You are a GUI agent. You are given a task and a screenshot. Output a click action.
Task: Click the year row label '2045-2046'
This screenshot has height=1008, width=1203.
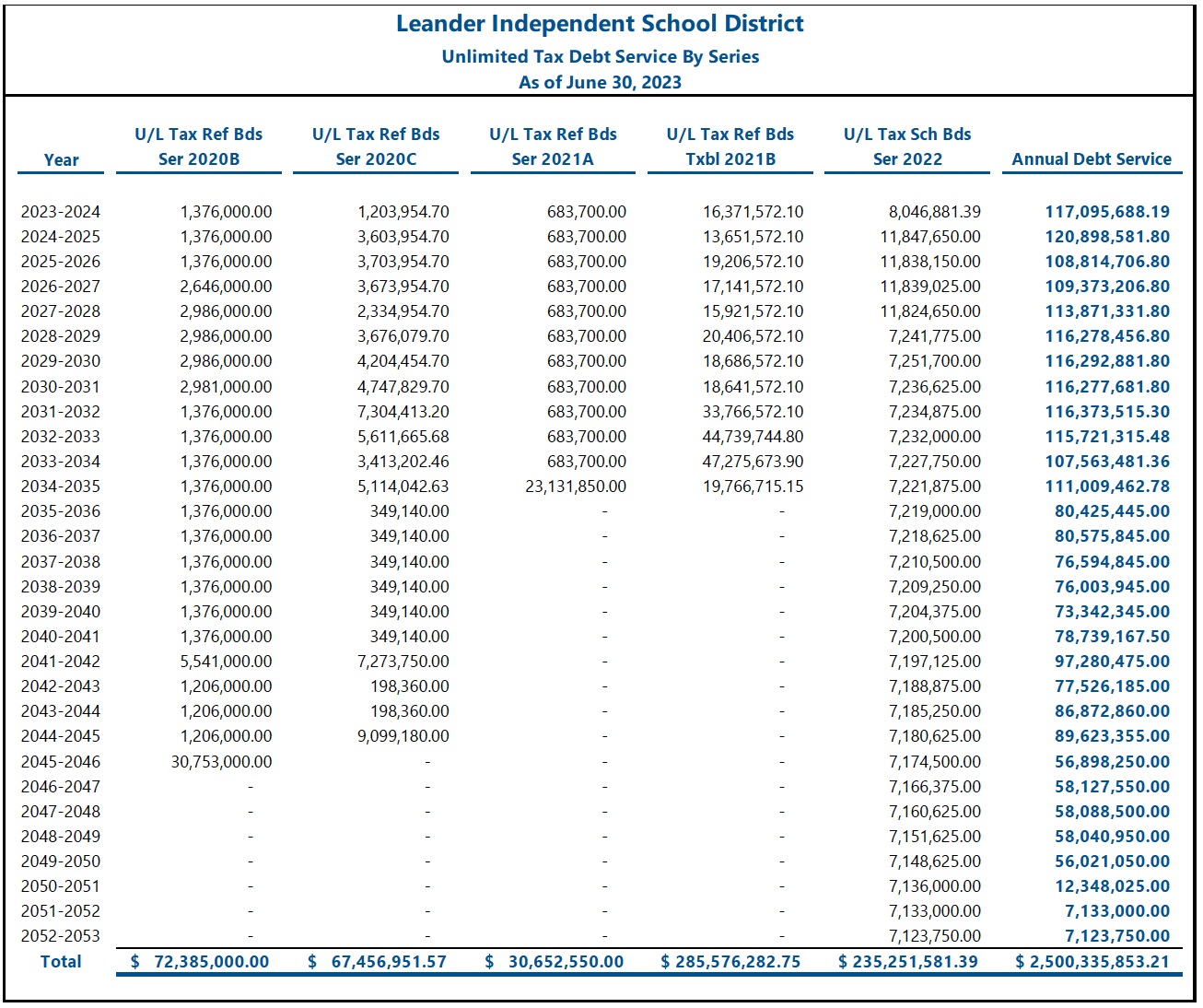tap(61, 762)
